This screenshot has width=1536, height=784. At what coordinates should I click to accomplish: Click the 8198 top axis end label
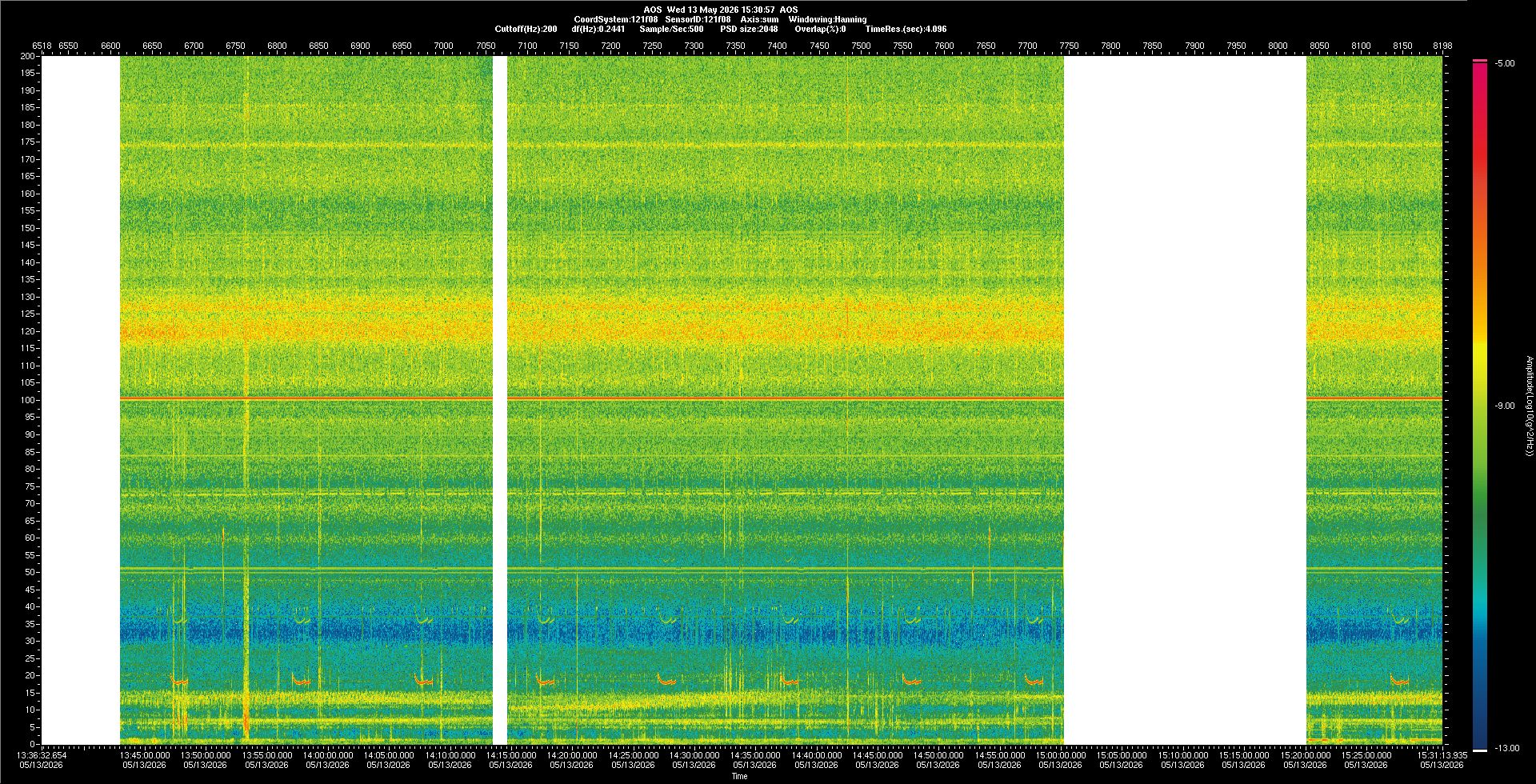tap(1442, 46)
